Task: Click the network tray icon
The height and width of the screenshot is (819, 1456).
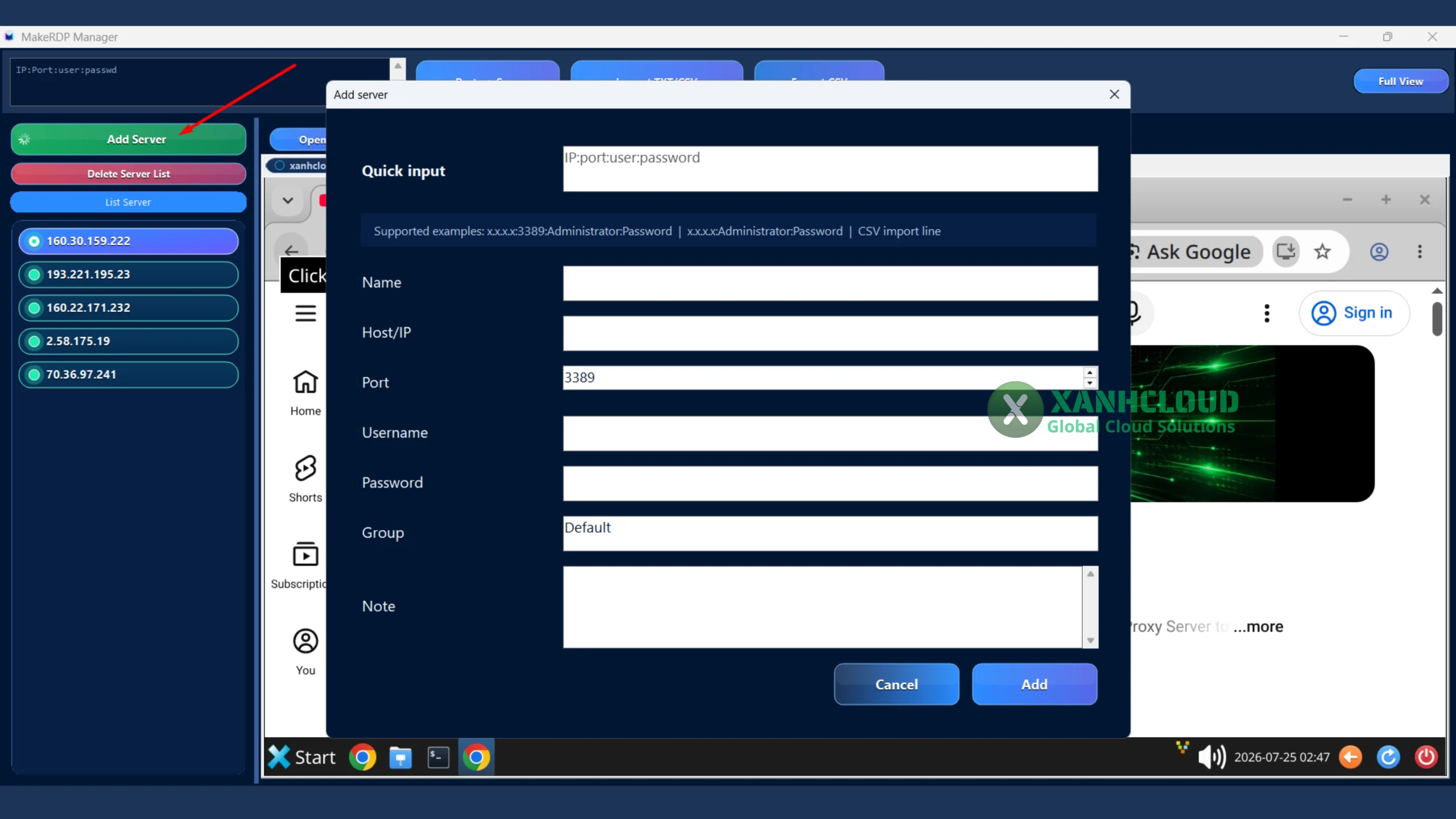Action: pyautogui.click(x=1182, y=747)
